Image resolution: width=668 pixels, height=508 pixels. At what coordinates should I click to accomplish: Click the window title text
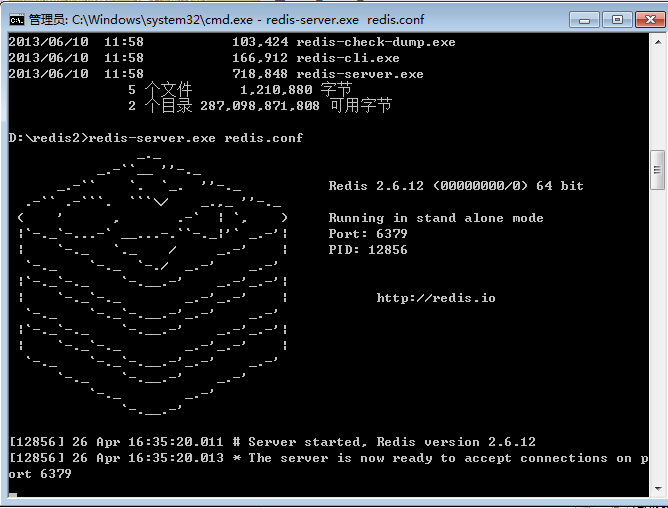coord(226,20)
